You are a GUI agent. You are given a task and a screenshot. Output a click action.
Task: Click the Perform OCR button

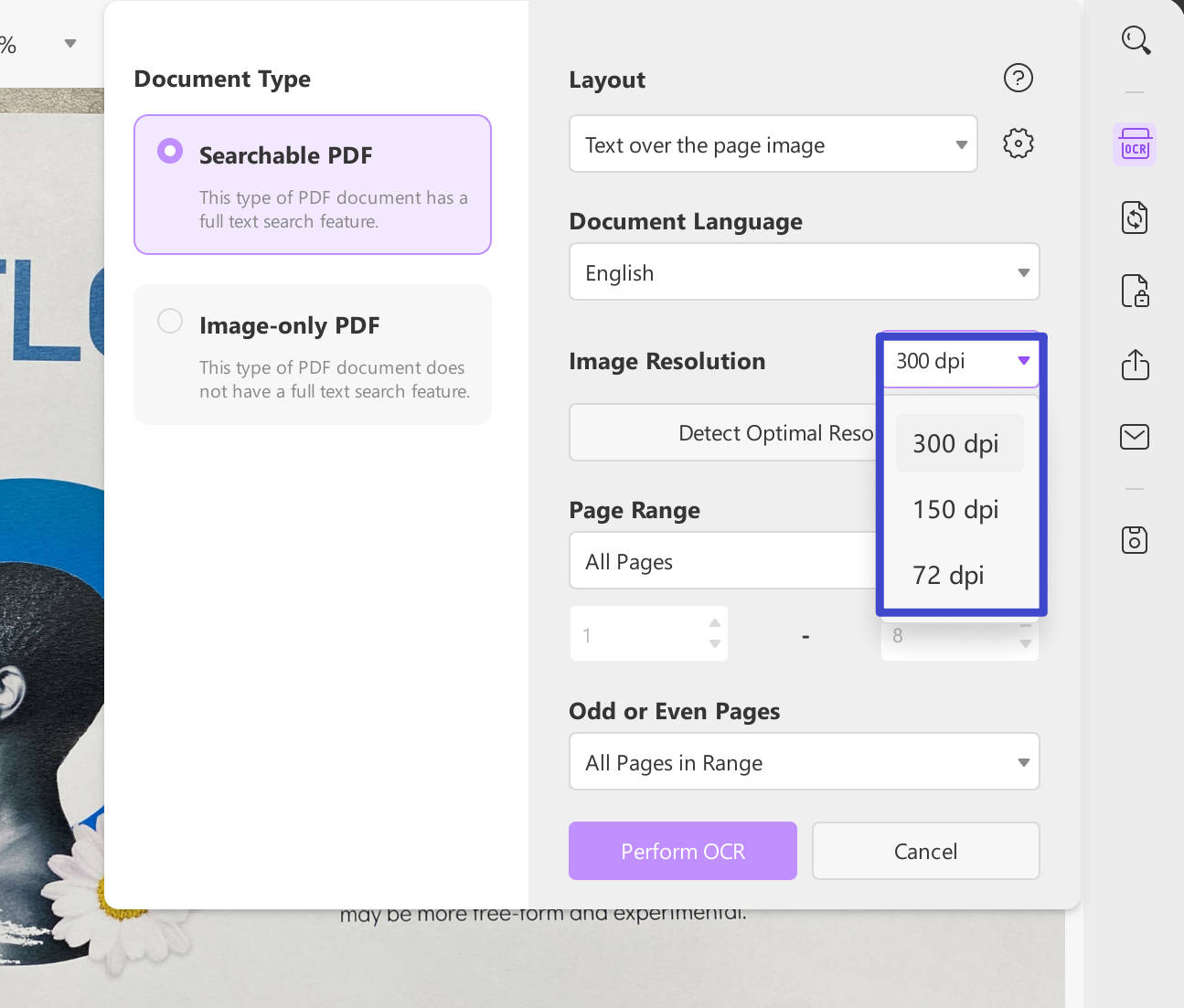click(x=682, y=851)
